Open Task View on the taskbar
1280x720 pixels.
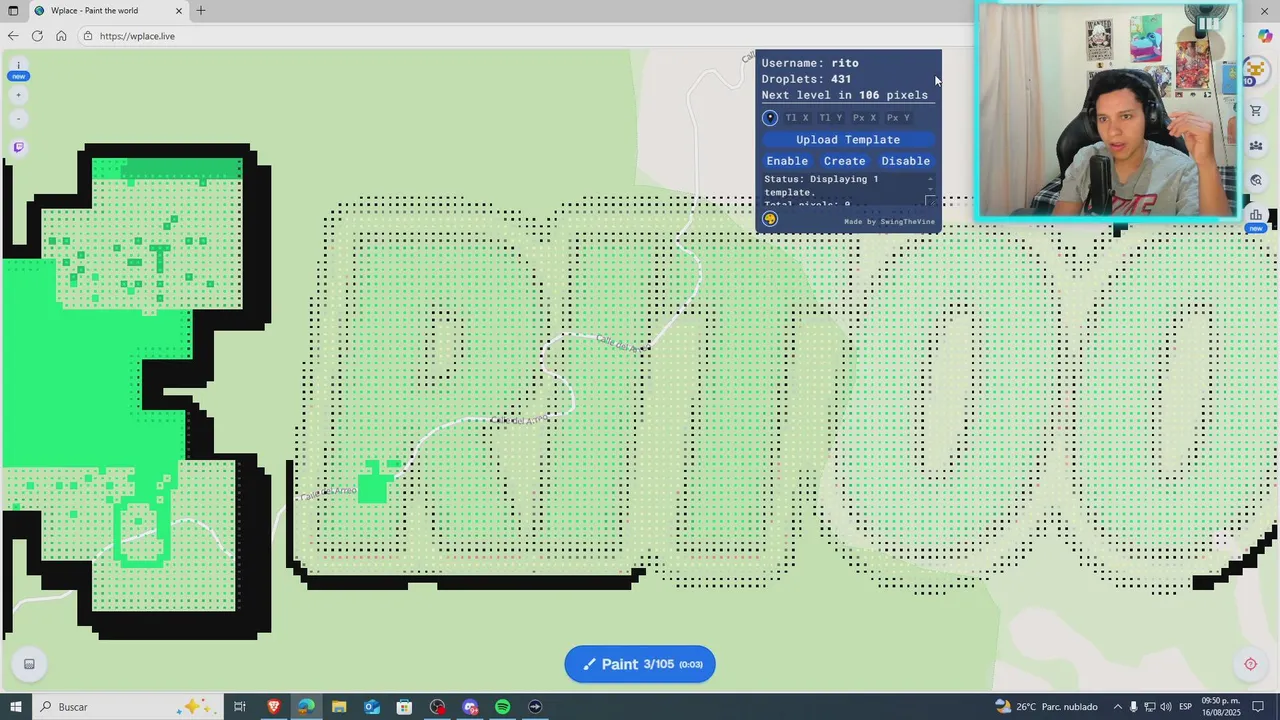240,707
